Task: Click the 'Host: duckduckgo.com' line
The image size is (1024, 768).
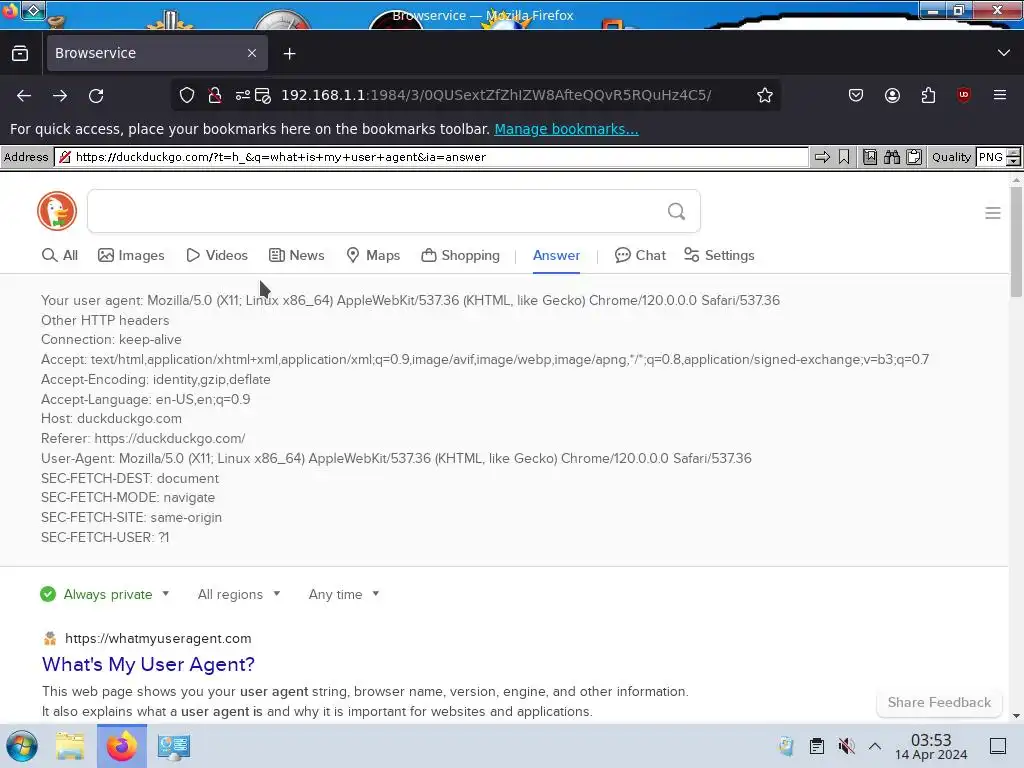Action: tap(111, 419)
